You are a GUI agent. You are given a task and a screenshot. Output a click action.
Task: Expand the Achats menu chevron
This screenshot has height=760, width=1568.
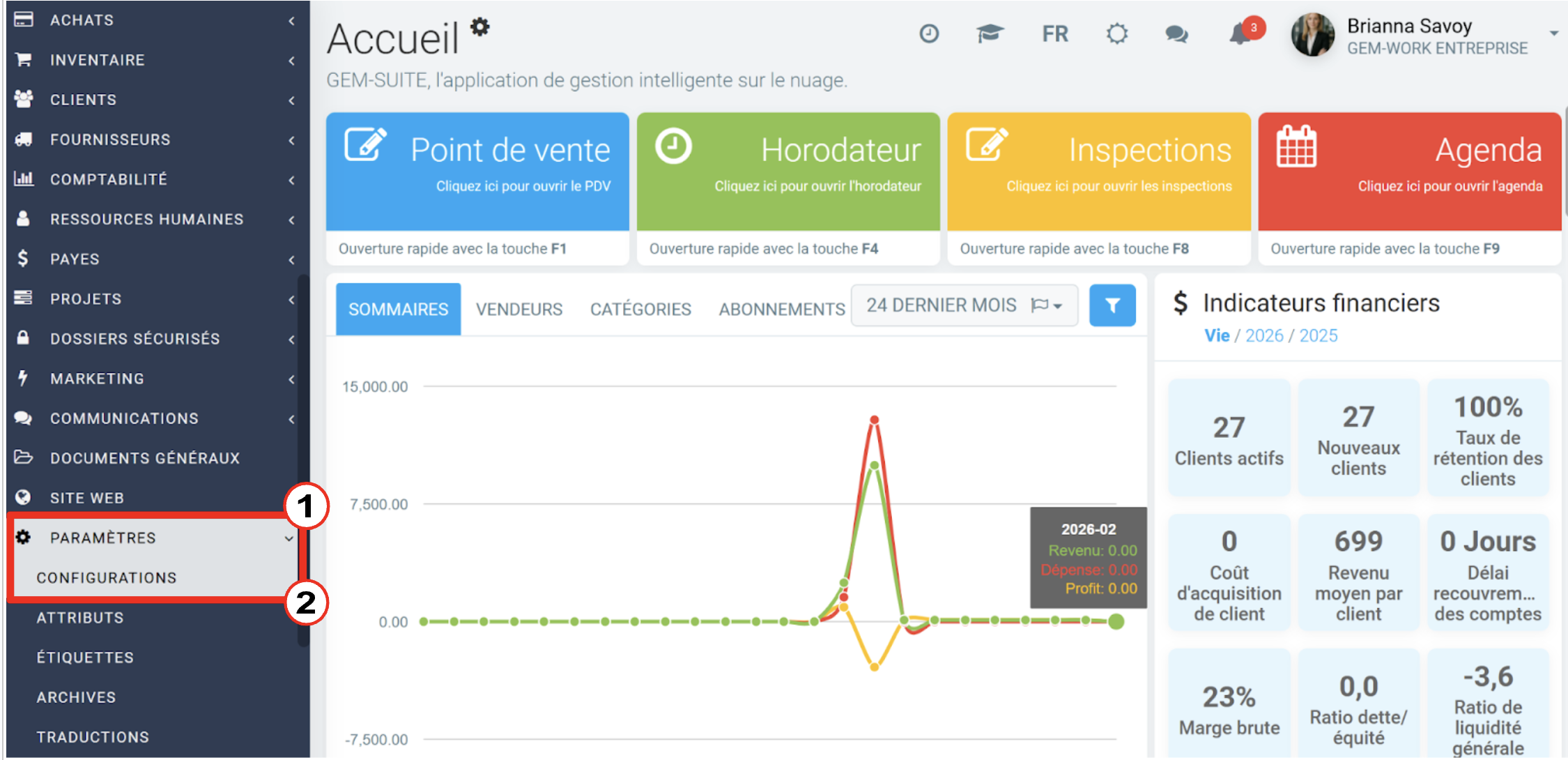tap(291, 21)
